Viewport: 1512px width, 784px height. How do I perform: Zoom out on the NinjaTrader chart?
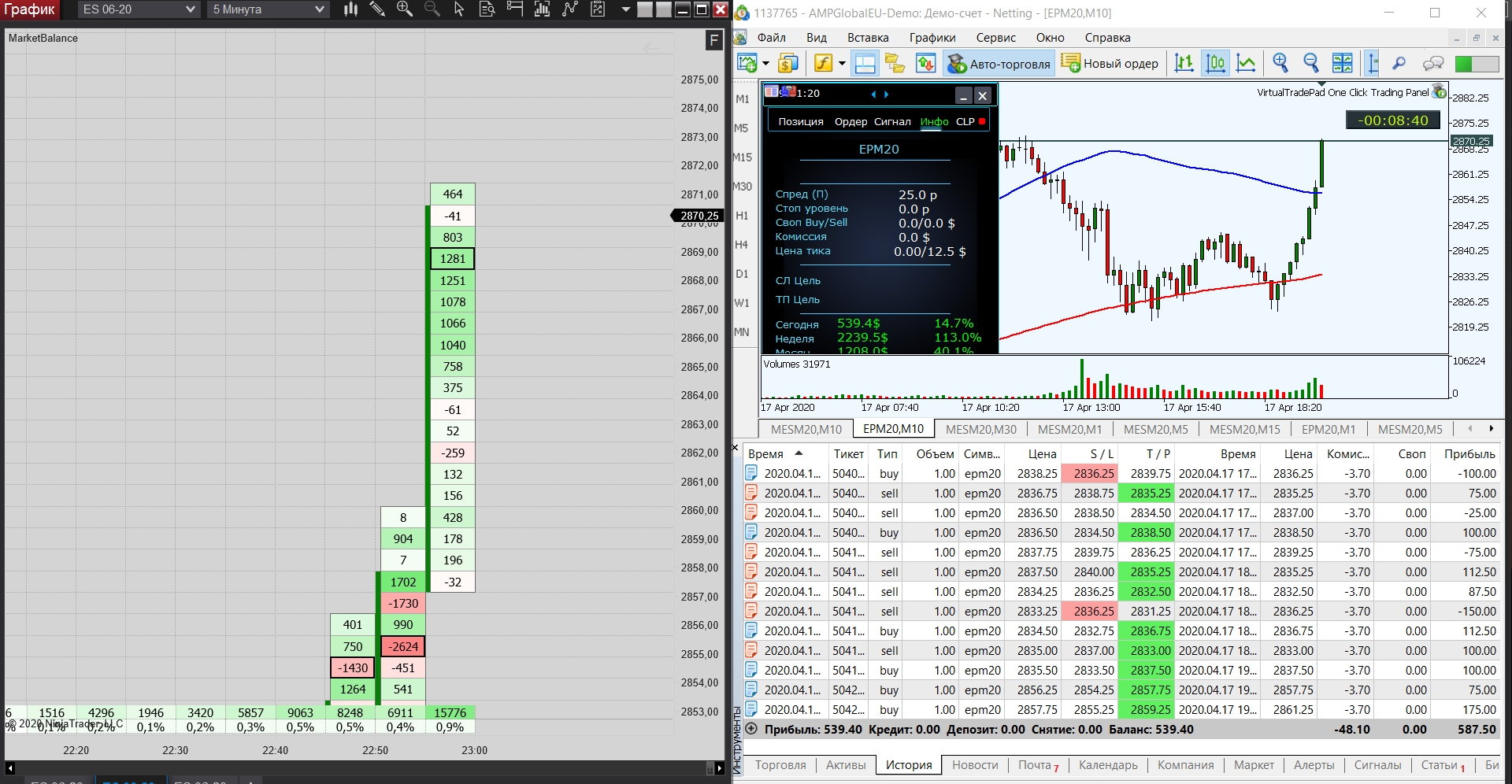pos(432,9)
